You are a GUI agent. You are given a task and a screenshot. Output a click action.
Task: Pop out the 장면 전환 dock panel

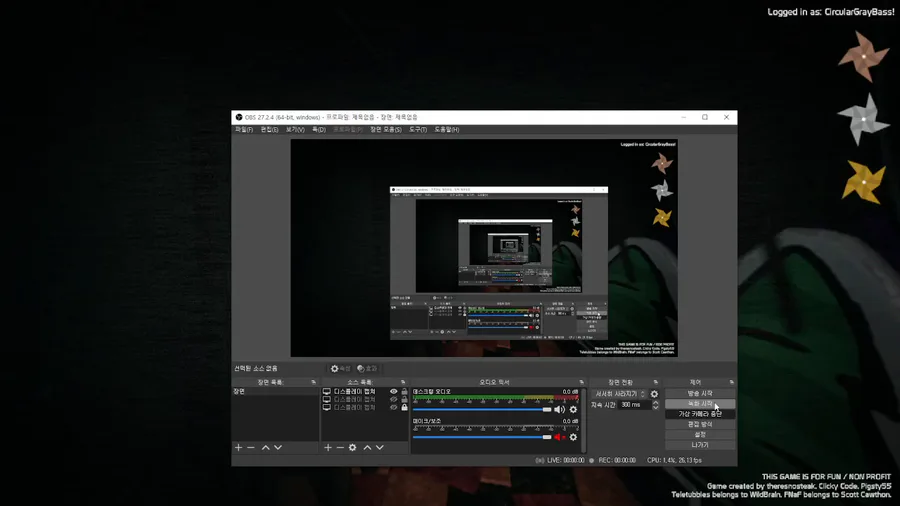click(655, 382)
